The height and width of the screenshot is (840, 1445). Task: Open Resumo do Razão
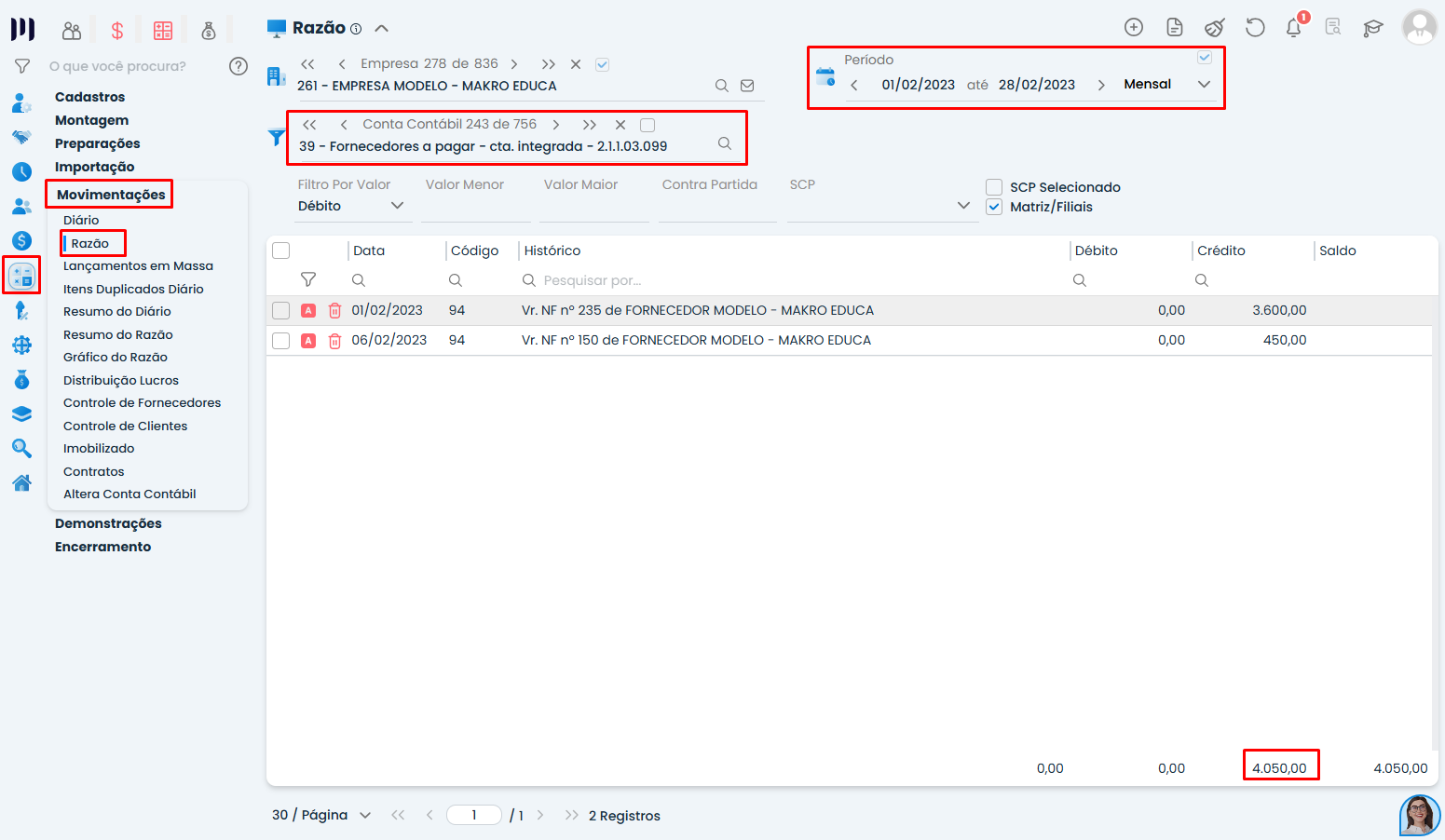click(x=118, y=335)
